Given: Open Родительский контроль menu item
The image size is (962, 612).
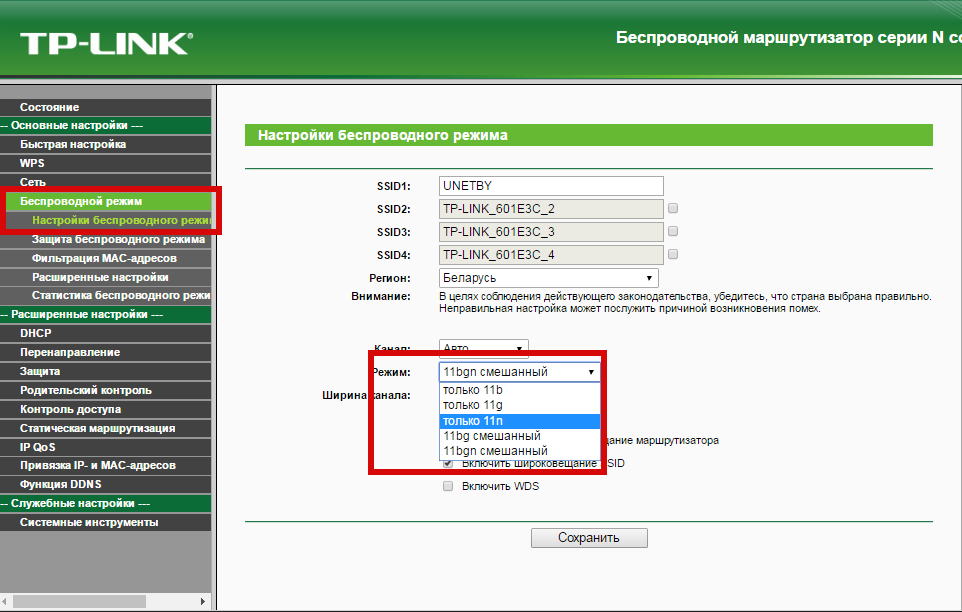Looking at the screenshot, I should click(106, 391).
